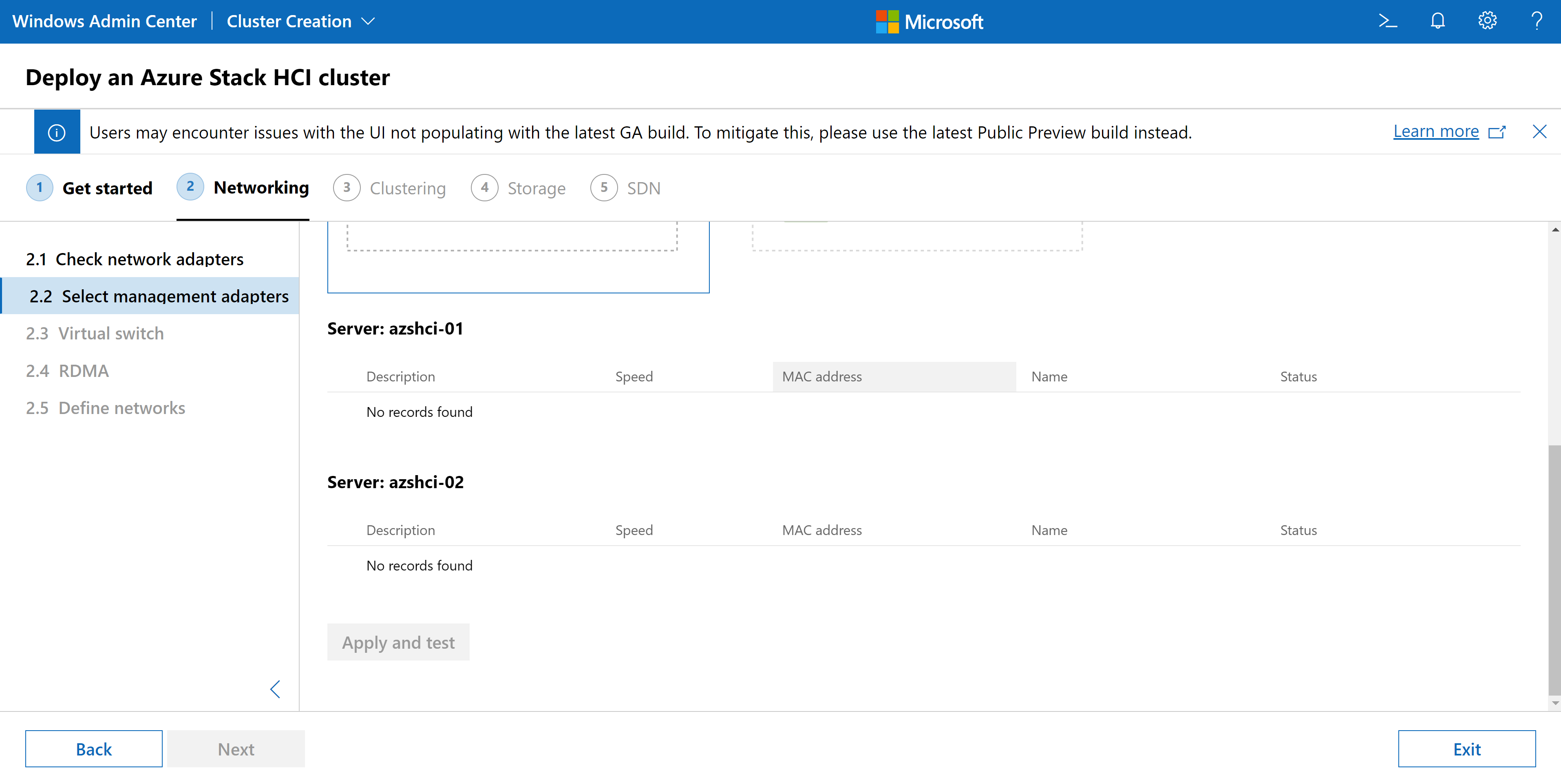This screenshot has height=784, width=1561.
Task: Sort azshci-02 table by Status
Action: (1298, 530)
